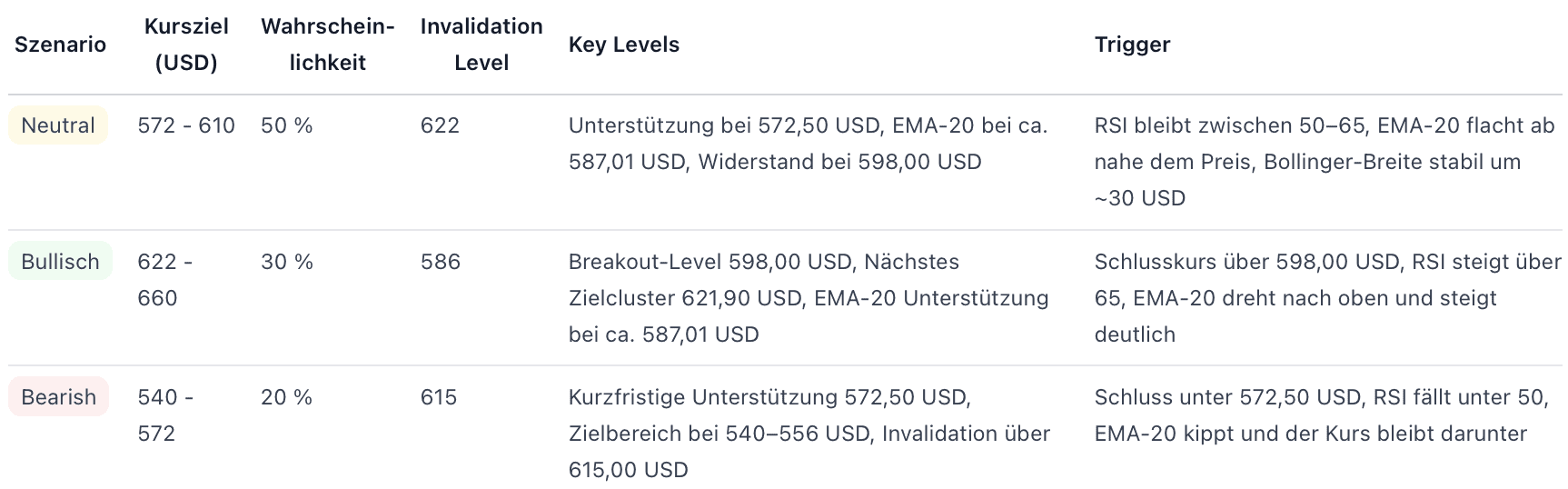This screenshot has width=1568, height=489.
Task: Click the 50 % probability value
Action: point(287,125)
